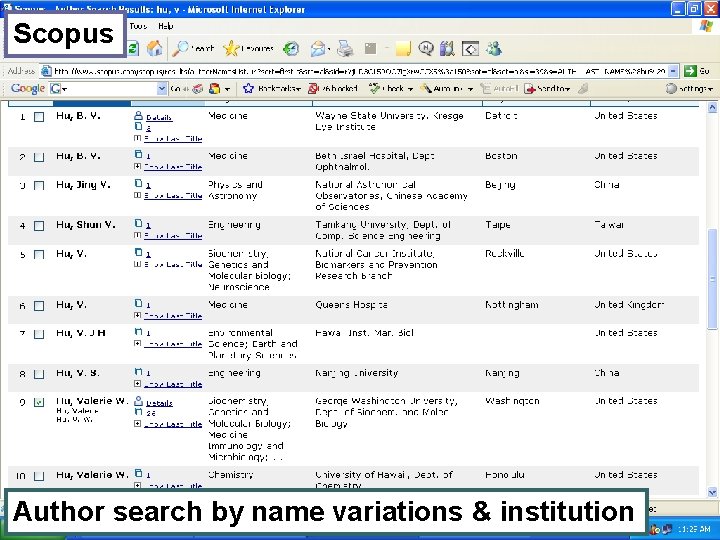The width and height of the screenshot is (720, 540).
Task: Click the person icon in the Hu, Valerie W. Washington row
Action: (138, 401)
